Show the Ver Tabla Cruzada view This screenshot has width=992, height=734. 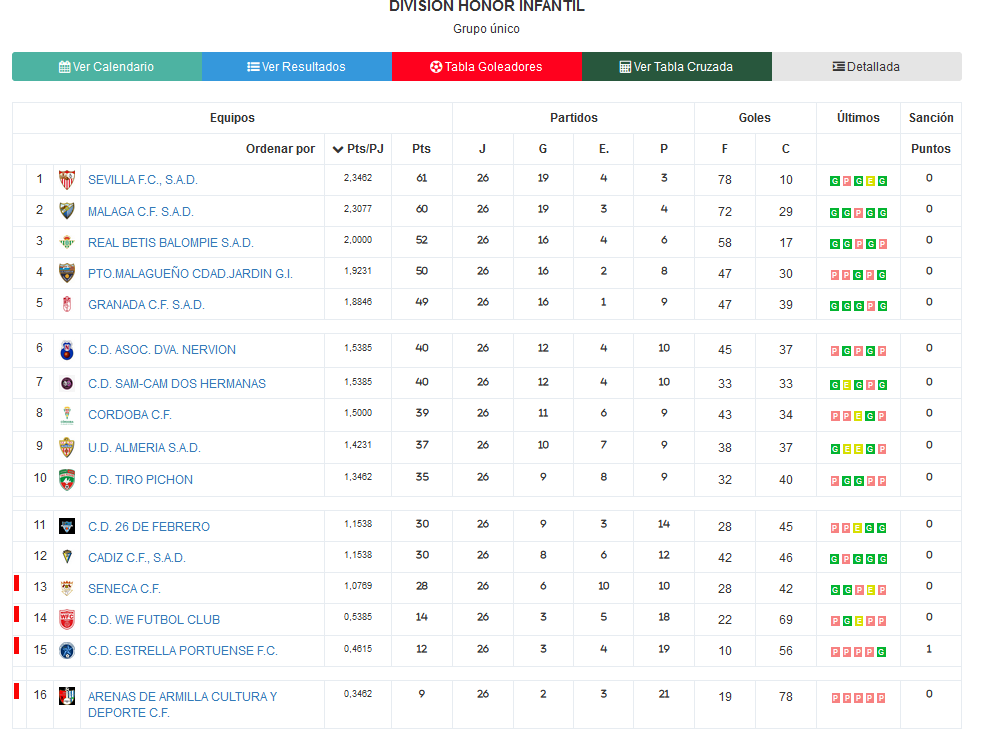tap(676, 66)
